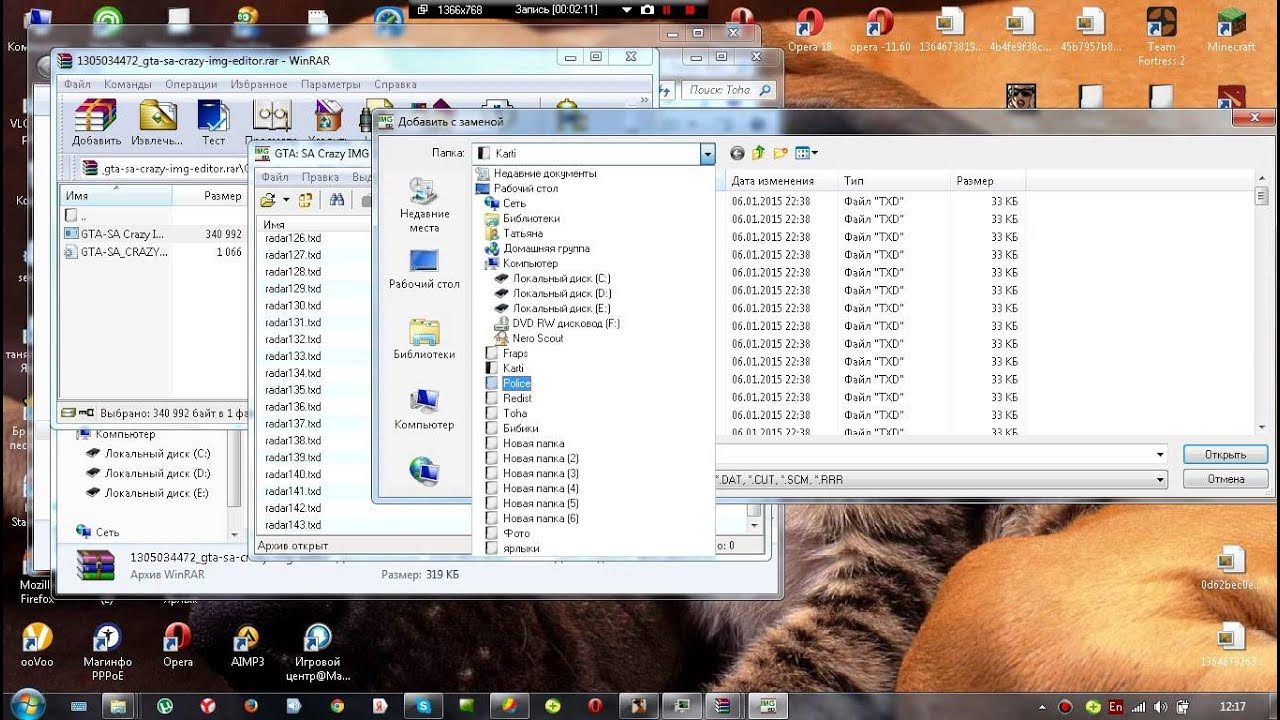
Task: Click the Skype icon on the taskbar
Action: 424,705
